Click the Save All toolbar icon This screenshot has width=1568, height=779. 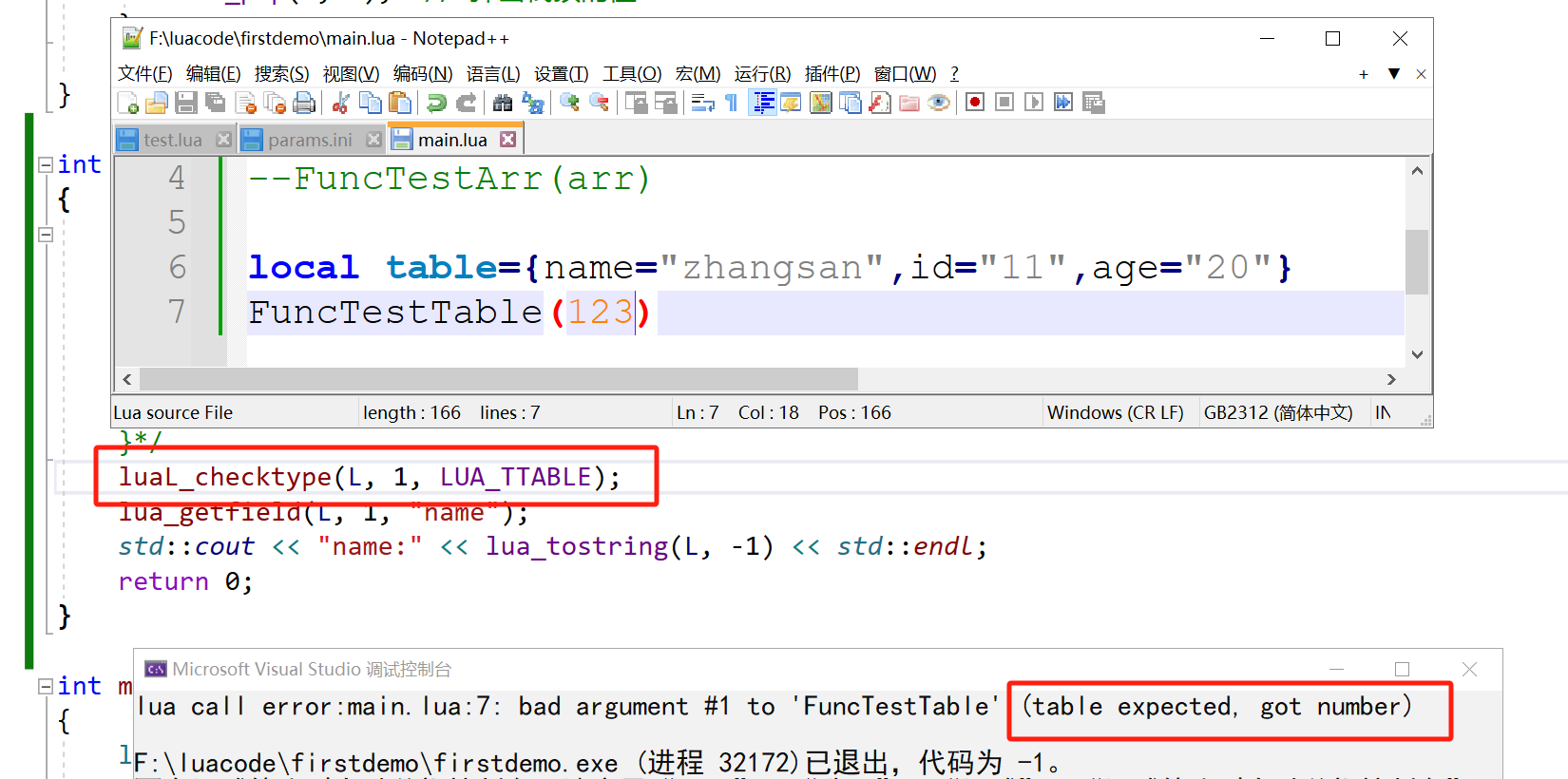[x=216, y=103]
